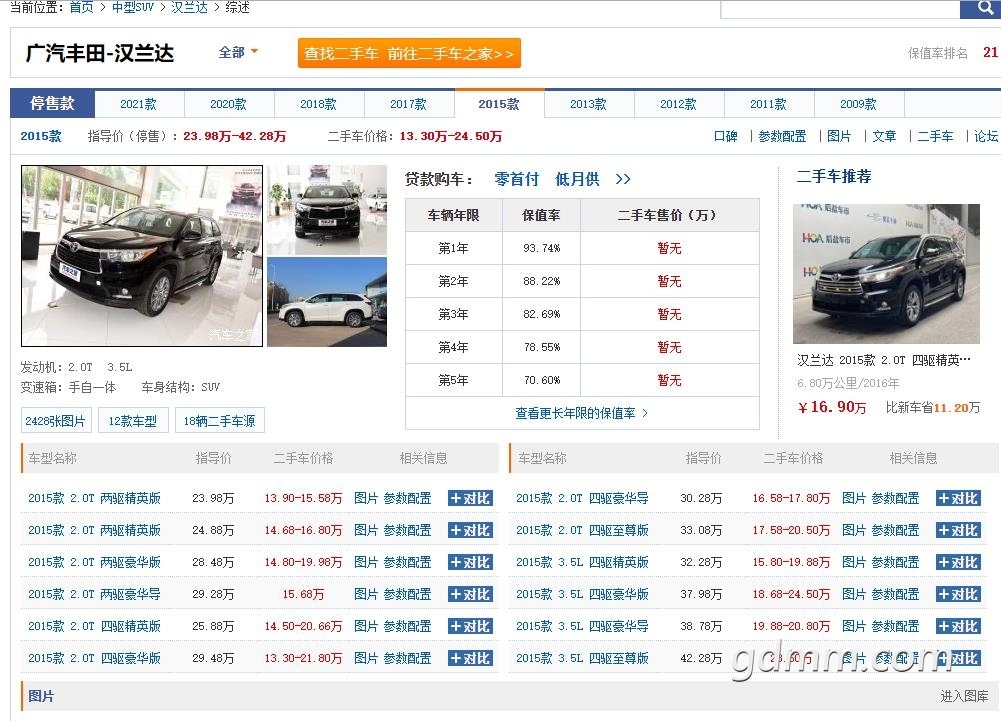Screen dimensions: 1001x721
Task: Open 图片 for 3.5L 四驱精英版 row
Action: (854, 562)
